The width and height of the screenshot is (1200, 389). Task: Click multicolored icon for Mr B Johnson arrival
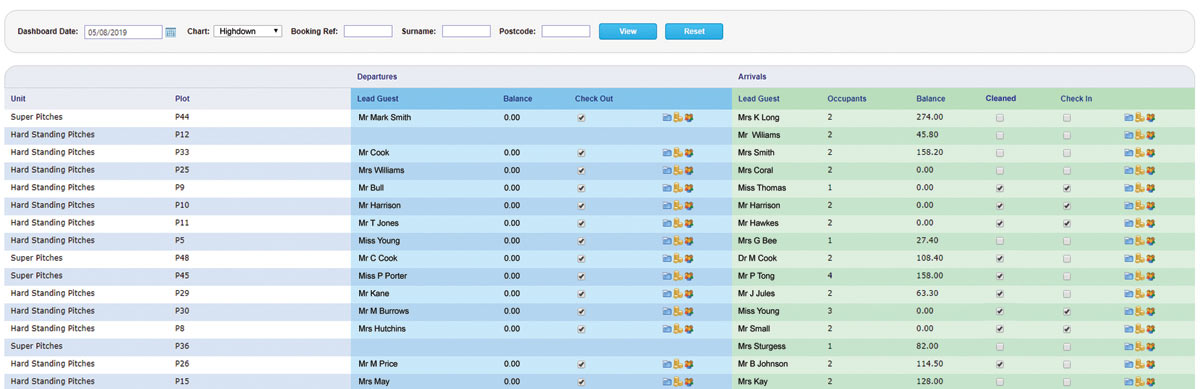[1151, 364]
